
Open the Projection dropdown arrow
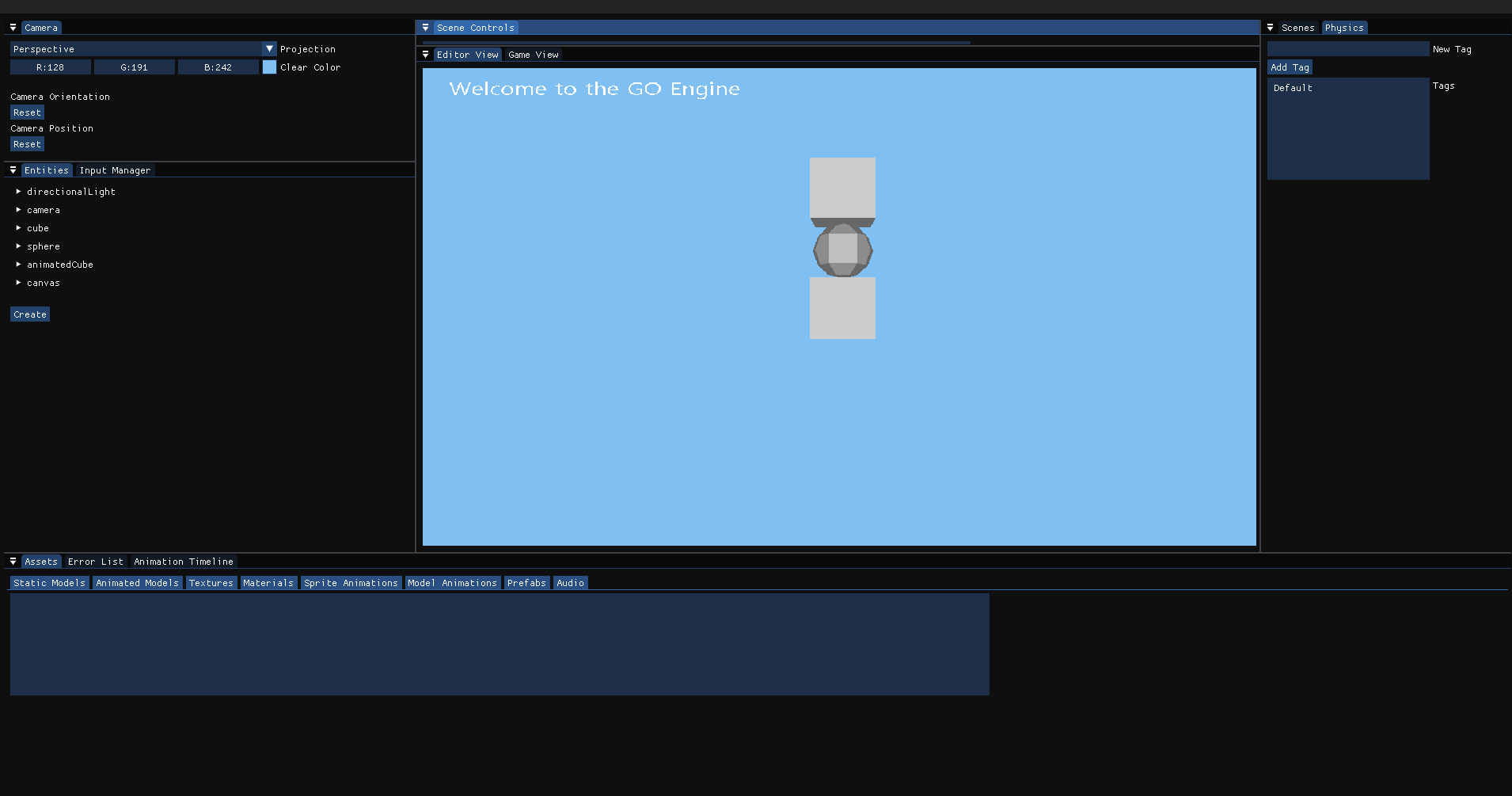269,49
